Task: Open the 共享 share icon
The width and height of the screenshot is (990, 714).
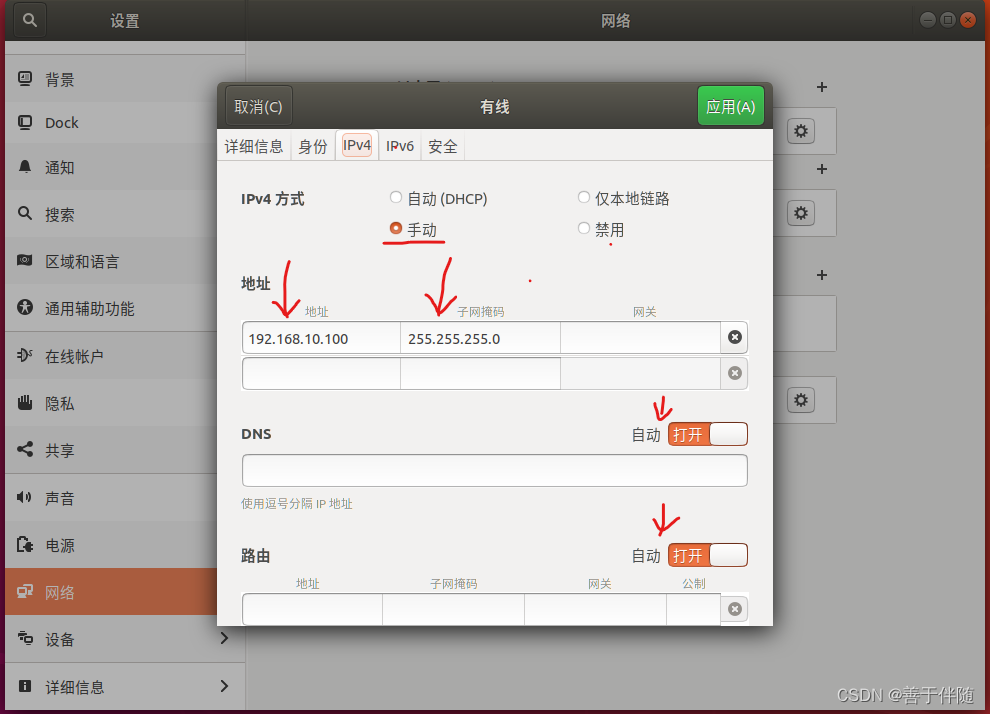Action: (25, 449)
